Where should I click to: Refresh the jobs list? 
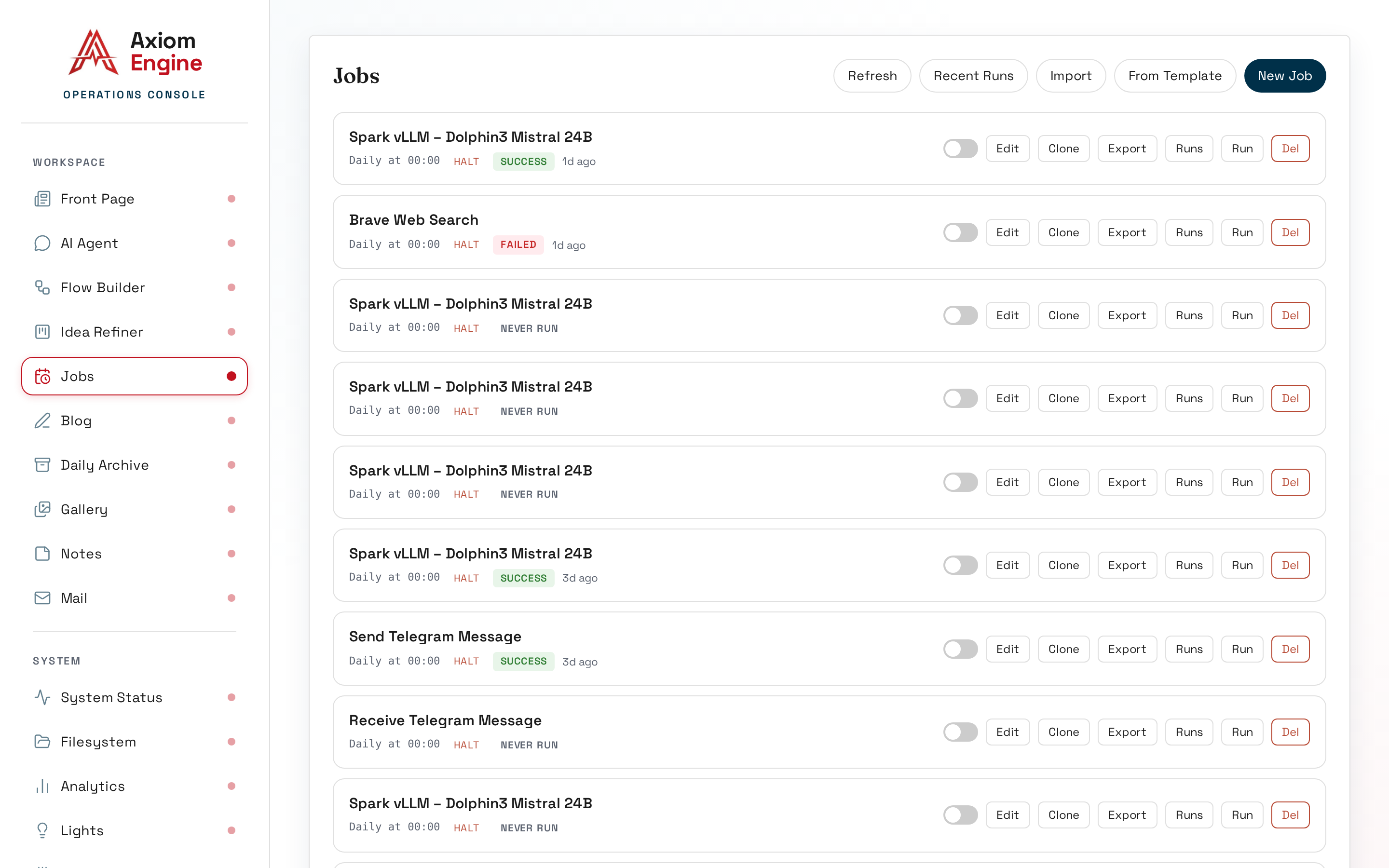pyautogui.click(x=872, y=76)
